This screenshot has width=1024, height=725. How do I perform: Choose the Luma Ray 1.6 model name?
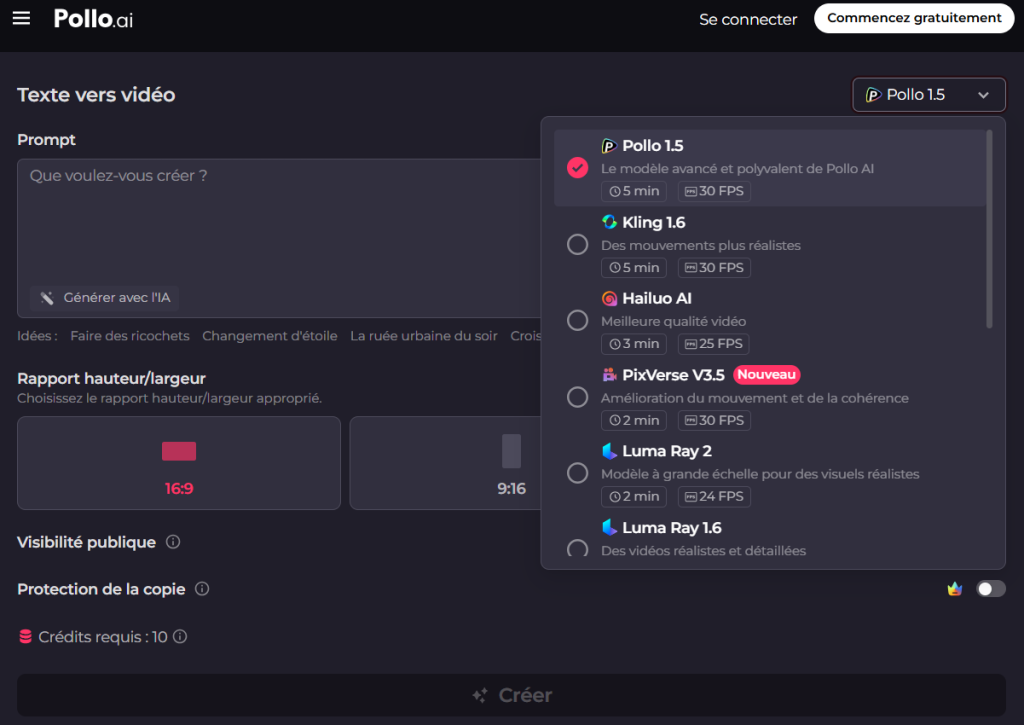(x=672, y=528)
